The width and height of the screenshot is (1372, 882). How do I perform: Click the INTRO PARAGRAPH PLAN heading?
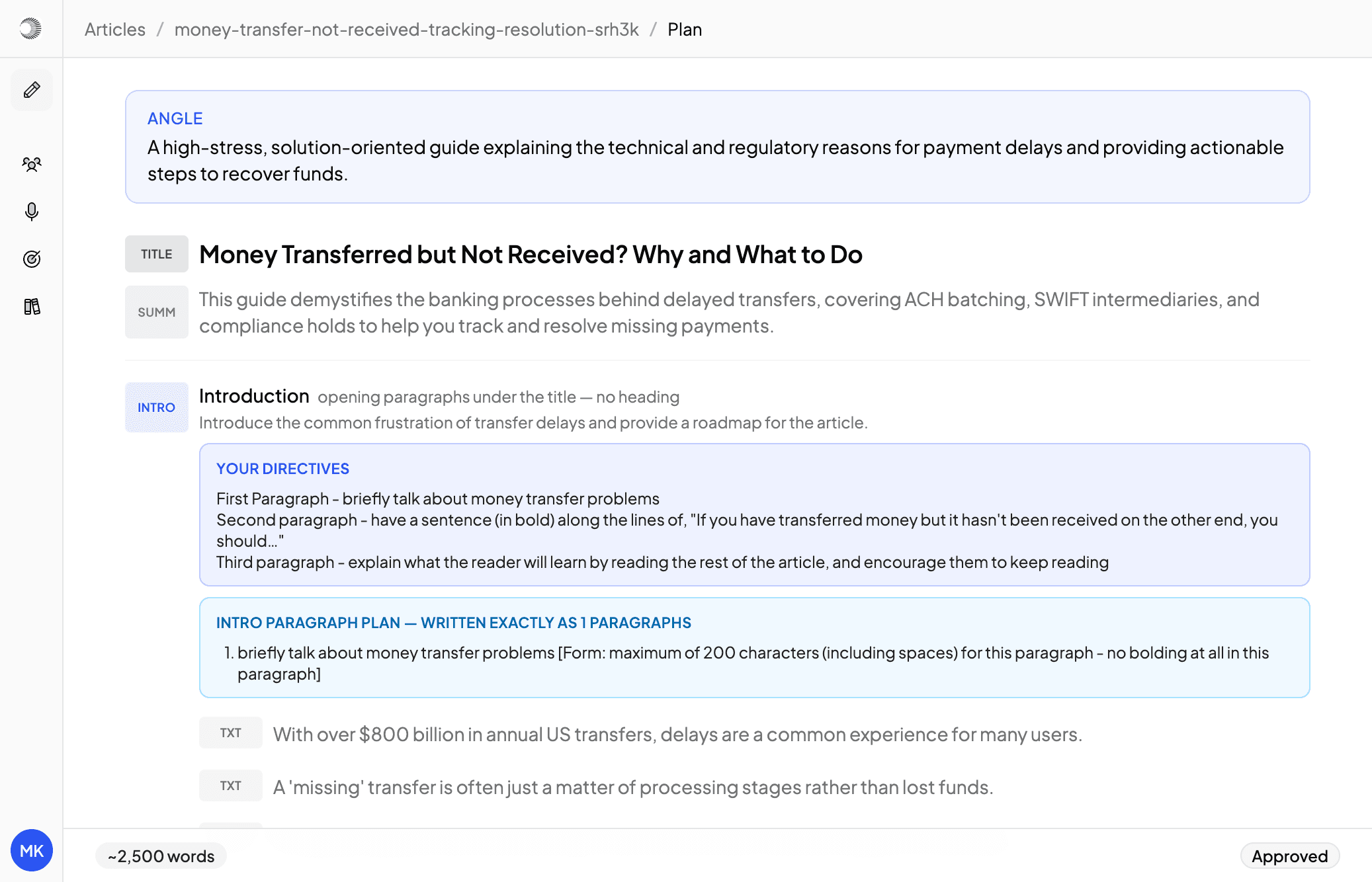[x=453, y=623]
